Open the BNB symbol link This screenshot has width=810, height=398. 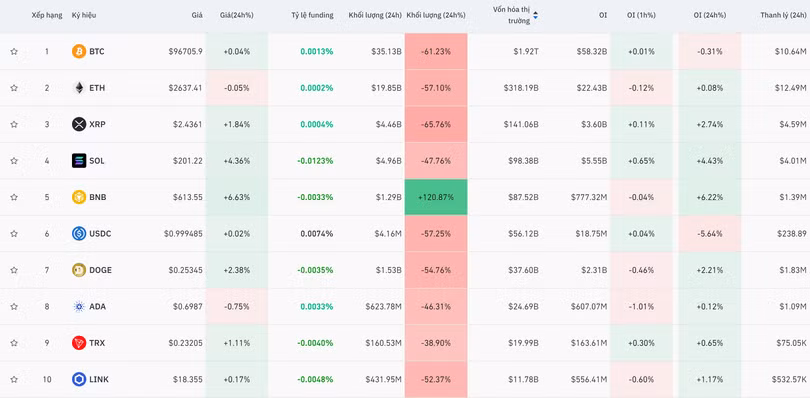point(98,197)
